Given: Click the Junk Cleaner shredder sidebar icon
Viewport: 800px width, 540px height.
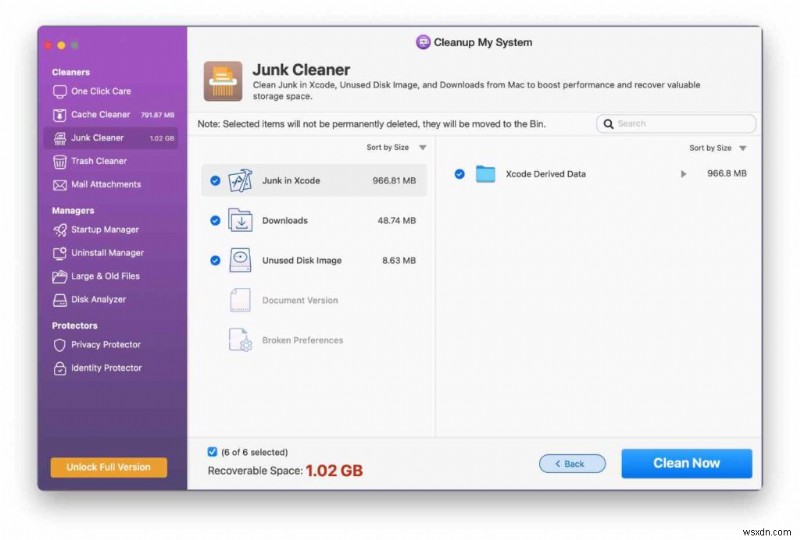Looking at the screenshot, I should tap(60, 138).
